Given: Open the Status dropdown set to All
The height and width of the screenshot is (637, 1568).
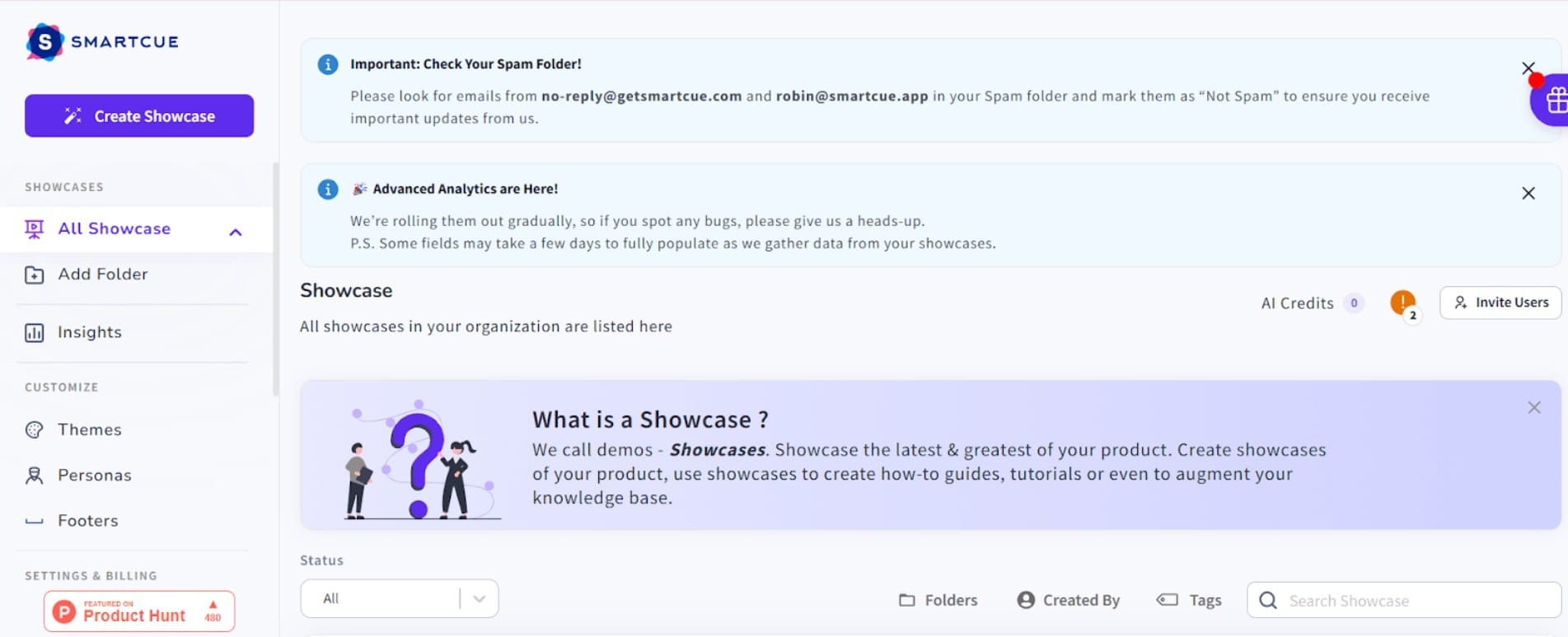Looking at the screenshot, I should click(x=399, y=598).
